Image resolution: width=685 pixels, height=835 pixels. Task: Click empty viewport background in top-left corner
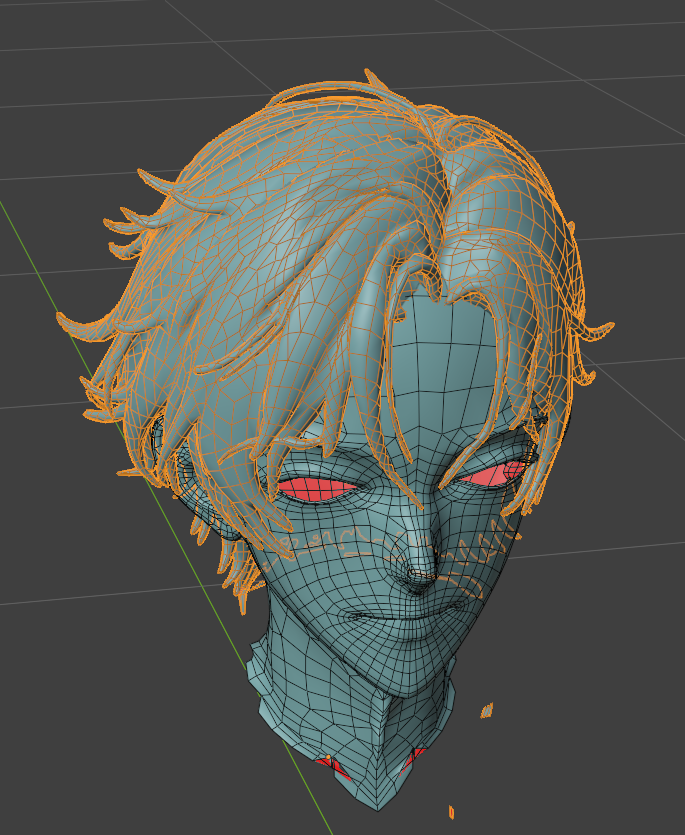click(x=40, y=40)
